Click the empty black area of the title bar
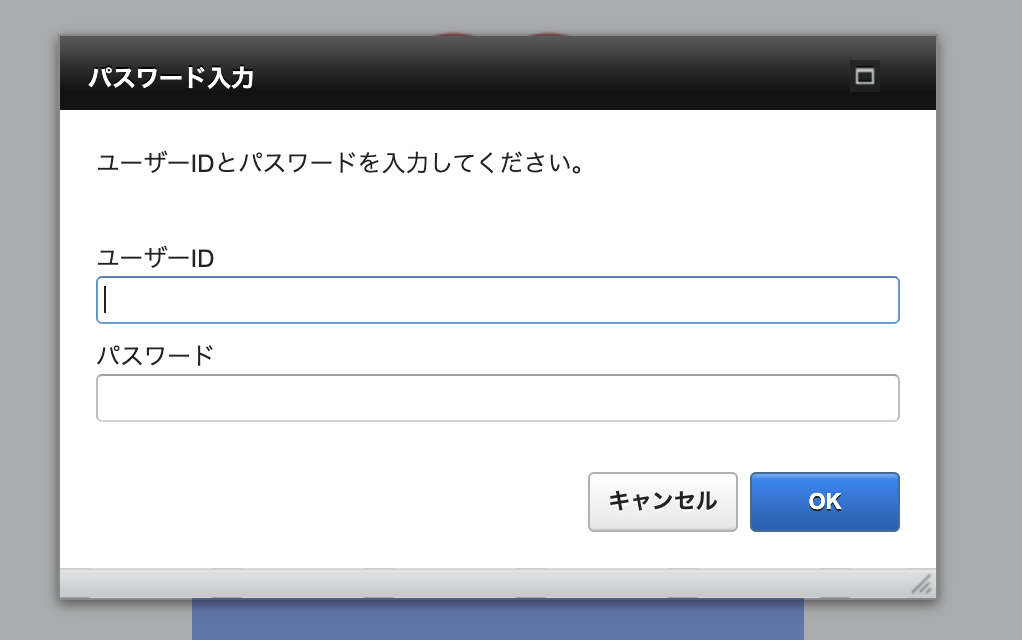Image resolution: width=1022 pixels, height=640 pixels. [x=550, y=77]
